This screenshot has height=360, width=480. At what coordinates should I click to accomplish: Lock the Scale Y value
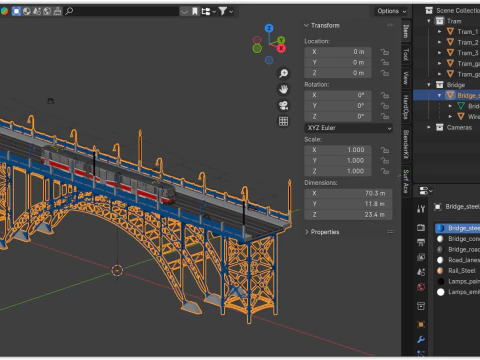[385, 161]
